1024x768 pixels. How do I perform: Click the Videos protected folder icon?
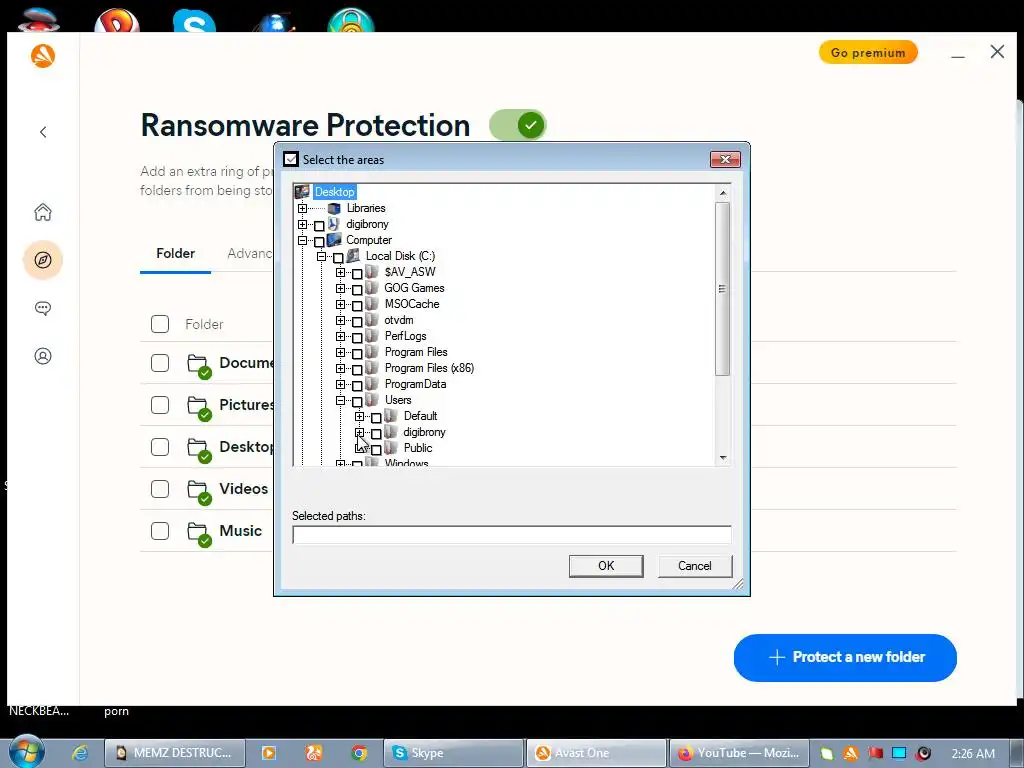(x=199, y=491)
